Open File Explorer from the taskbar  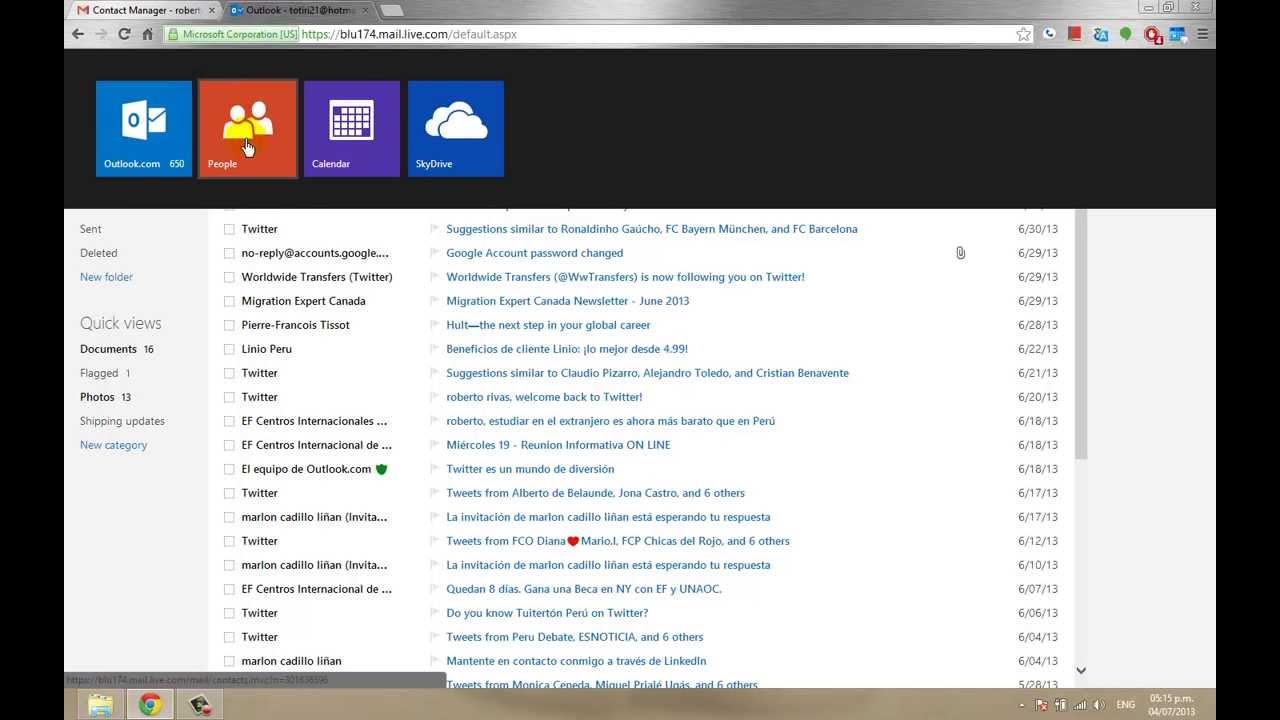pos(100,705)
